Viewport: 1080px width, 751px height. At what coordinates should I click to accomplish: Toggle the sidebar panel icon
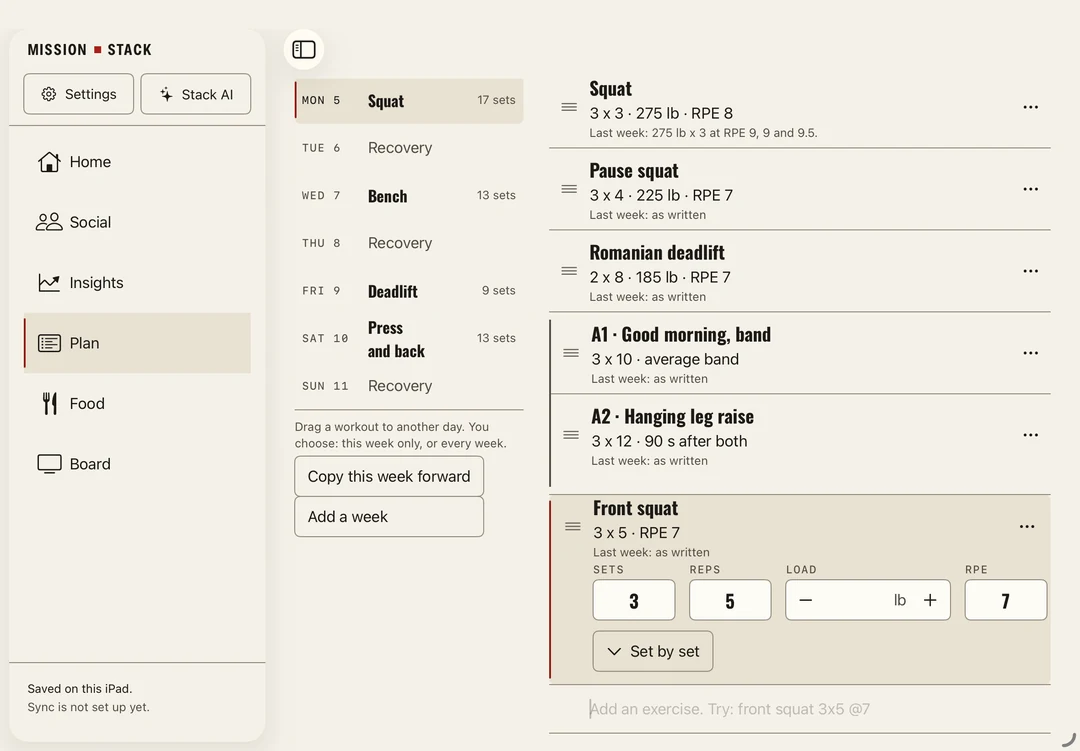tap(304, 50)
